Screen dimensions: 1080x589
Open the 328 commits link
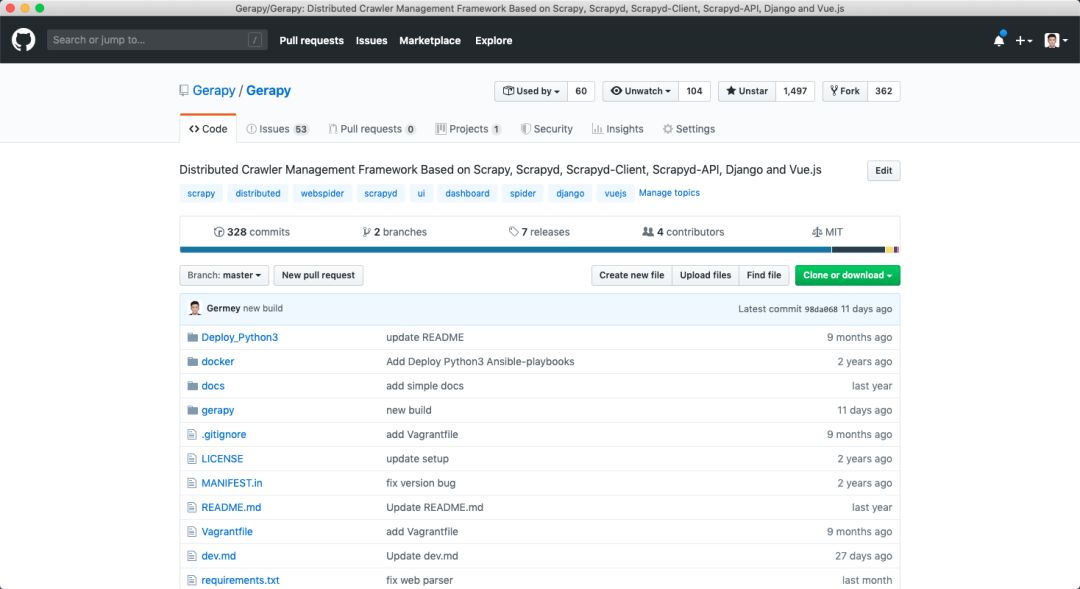pos(251,232)
